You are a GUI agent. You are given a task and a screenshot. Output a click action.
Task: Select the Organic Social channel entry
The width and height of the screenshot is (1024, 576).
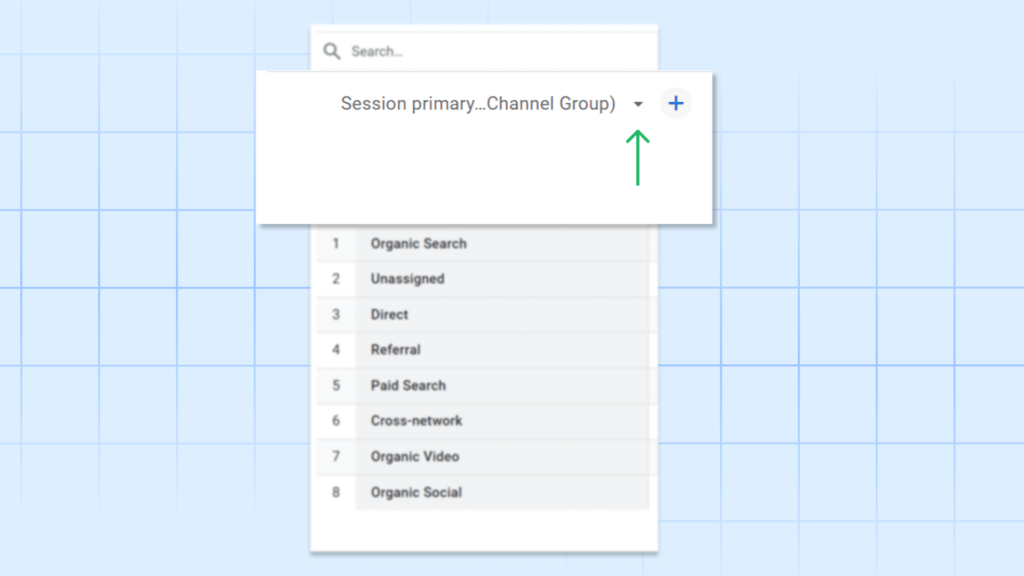[414, 492]
